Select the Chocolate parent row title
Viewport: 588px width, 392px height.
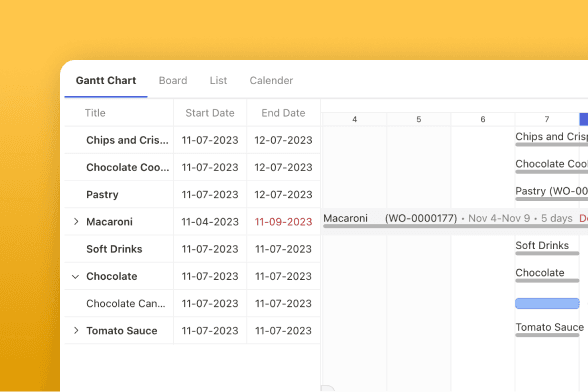[x=112, y=276]
